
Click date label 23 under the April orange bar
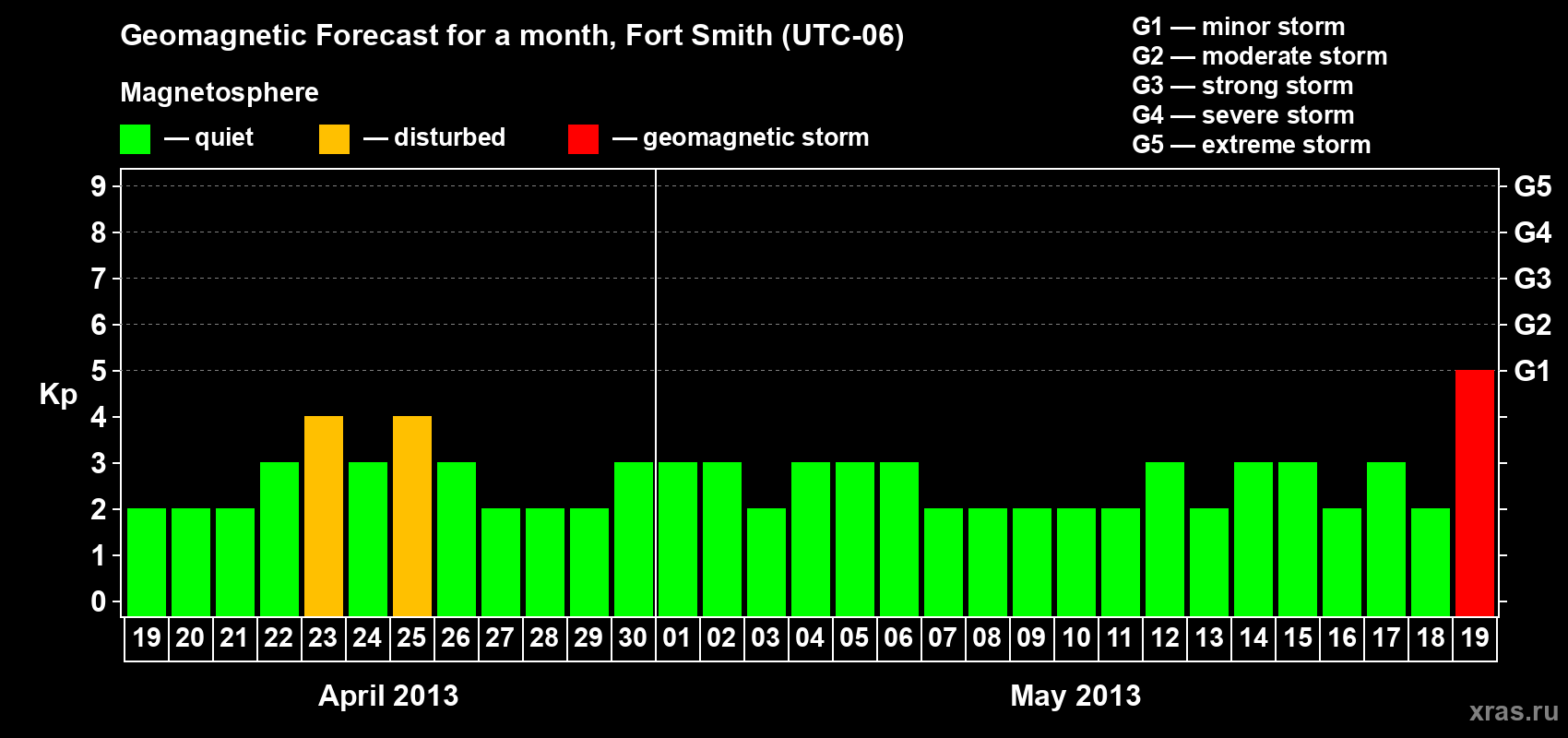coord(323,638)
